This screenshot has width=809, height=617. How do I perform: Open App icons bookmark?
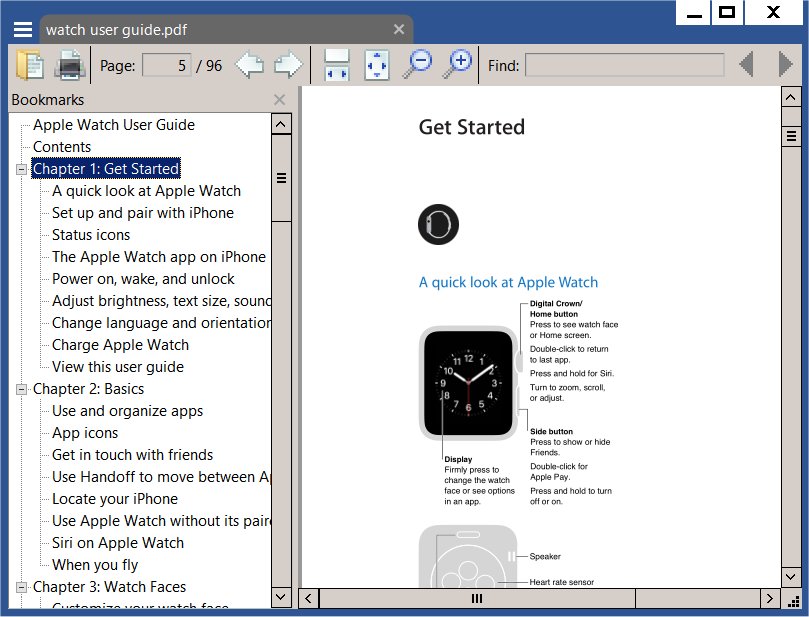85,433
